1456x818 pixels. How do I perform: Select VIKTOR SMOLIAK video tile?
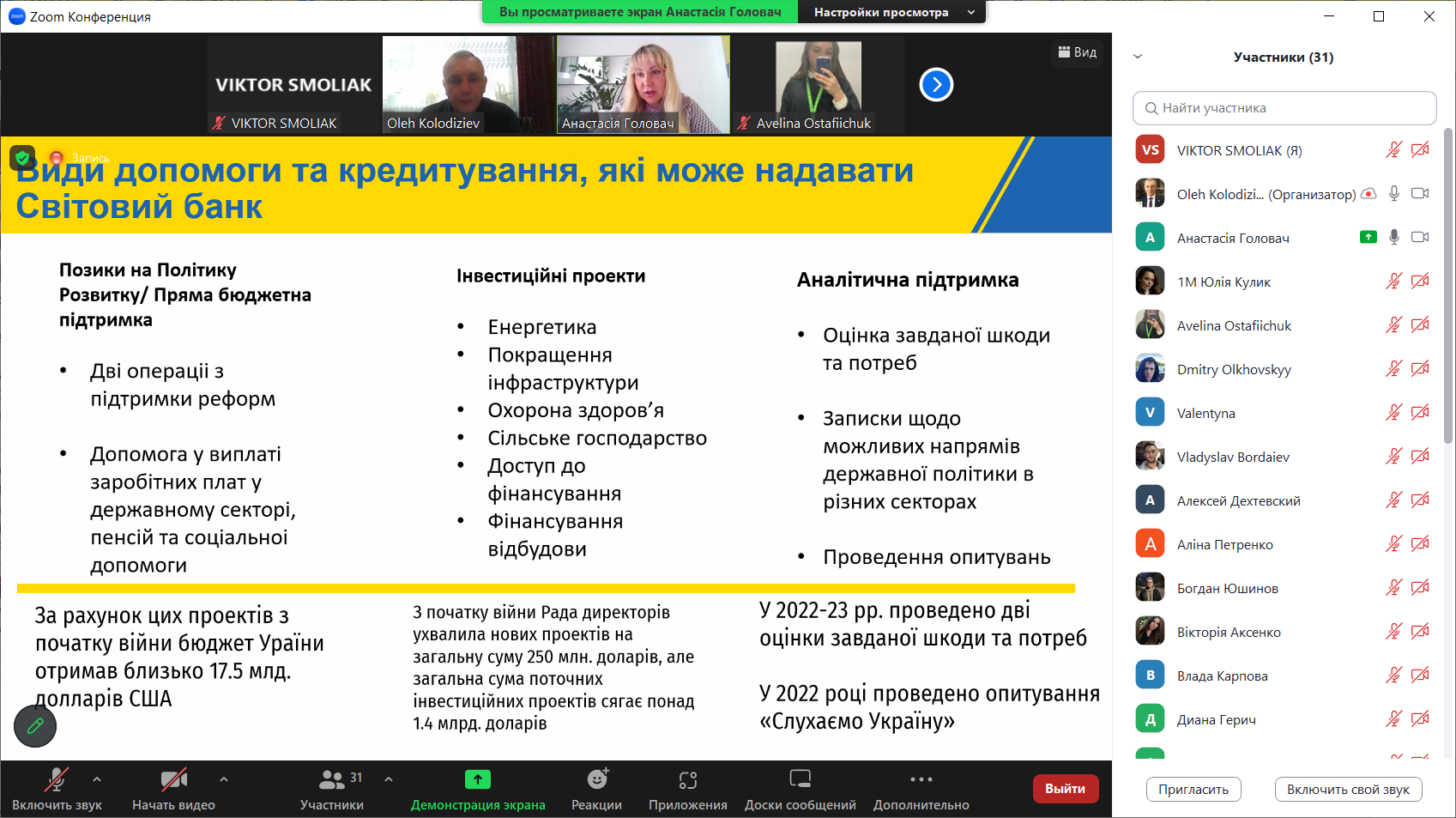click(x=293, y=84)
